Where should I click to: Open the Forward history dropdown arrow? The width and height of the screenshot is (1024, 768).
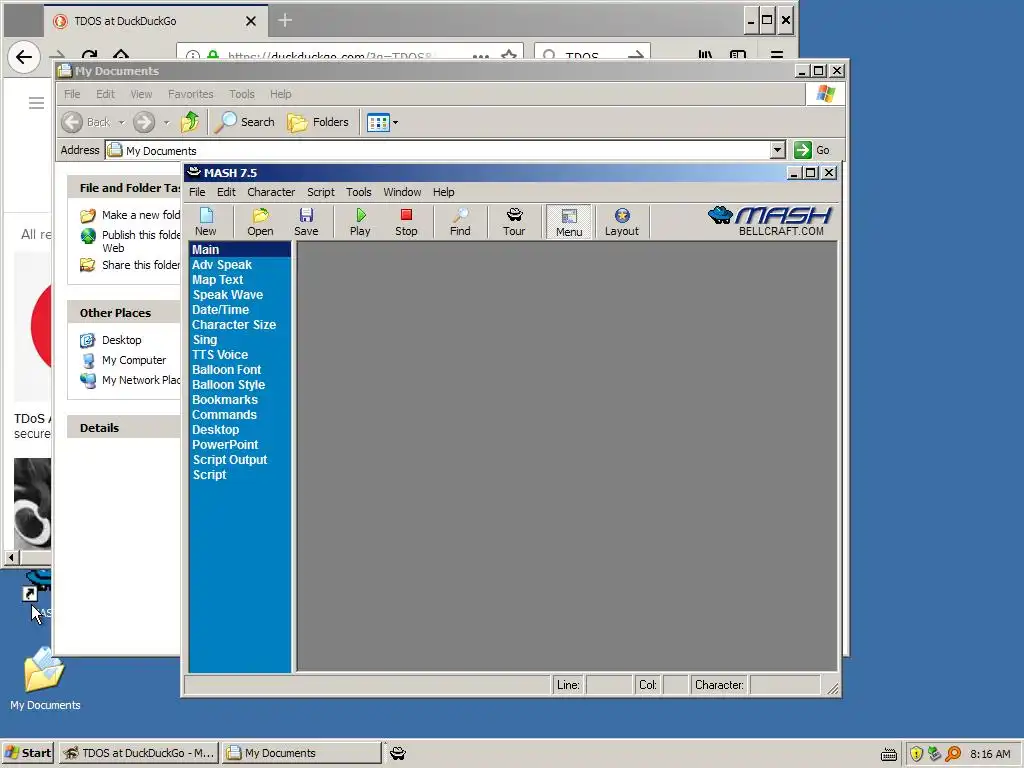coord(166,122)
